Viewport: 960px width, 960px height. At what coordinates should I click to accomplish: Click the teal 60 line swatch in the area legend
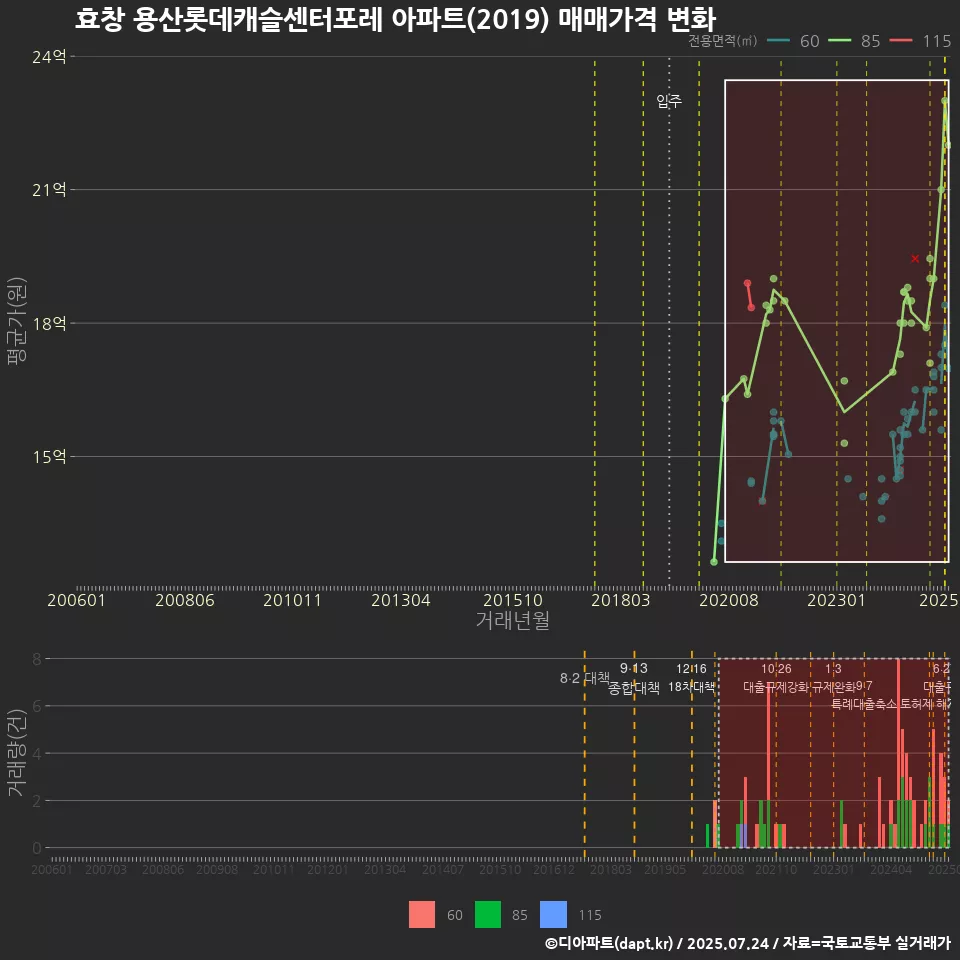pyautogui.click(x=778, y=41)
